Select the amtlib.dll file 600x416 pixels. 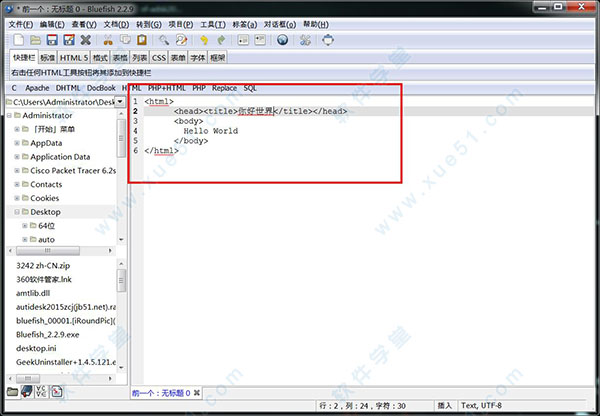click(x=33, y=293)
